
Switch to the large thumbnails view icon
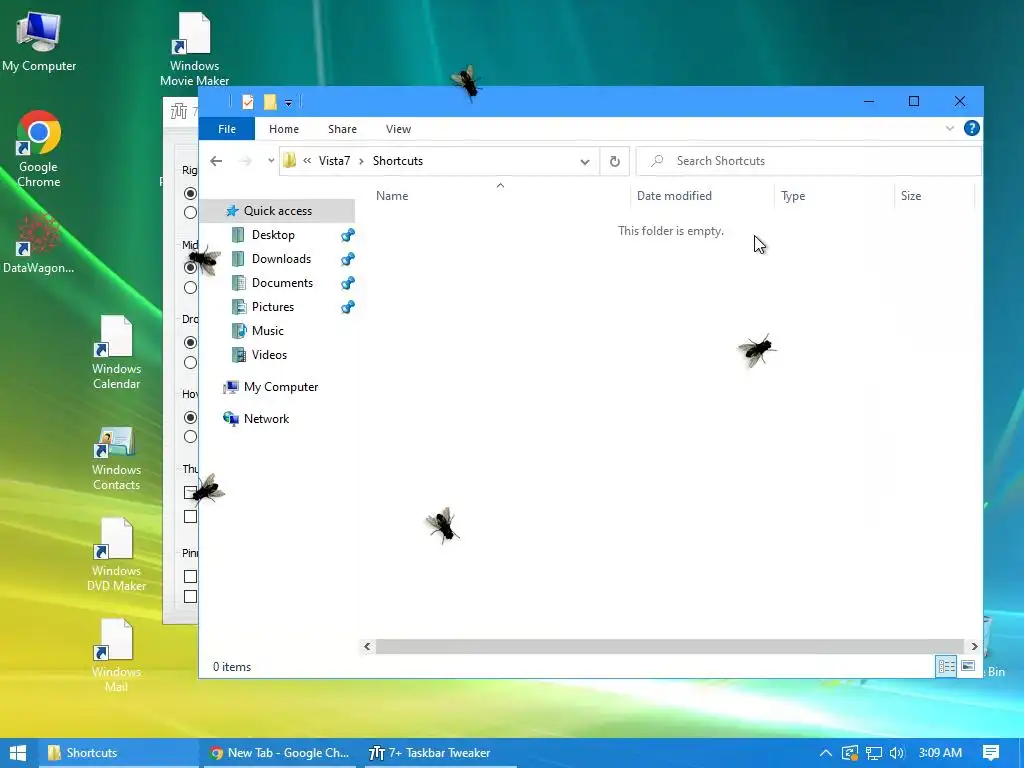coord(968,666)
